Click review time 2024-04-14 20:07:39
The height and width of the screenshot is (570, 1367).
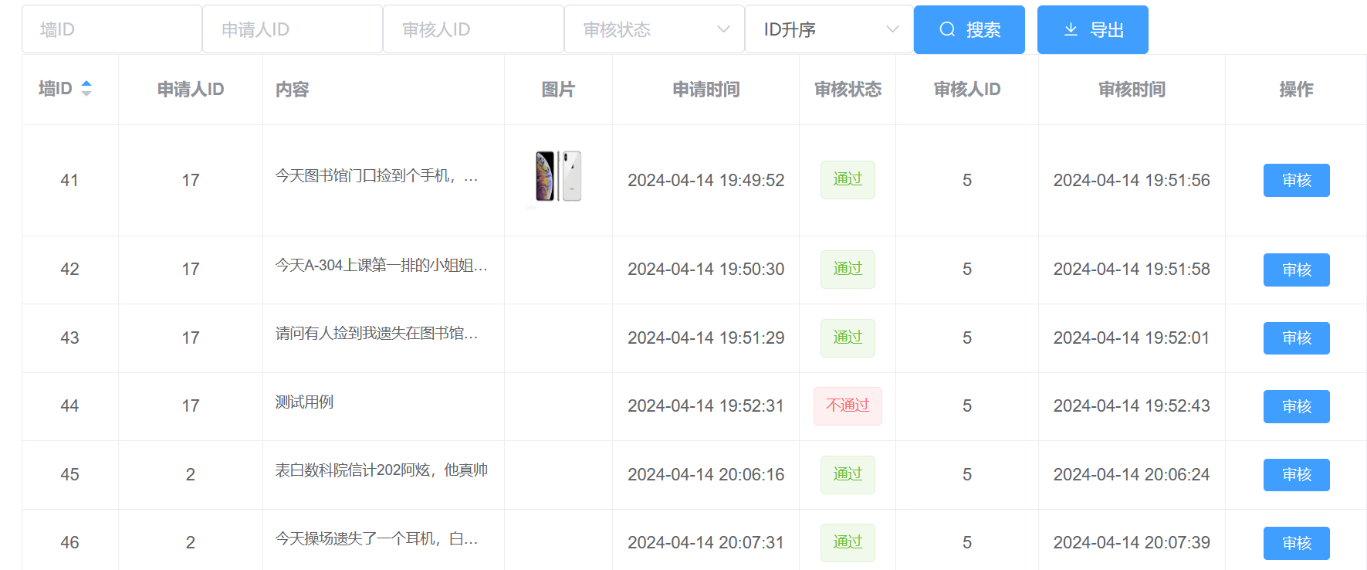tap(1132, 543)
